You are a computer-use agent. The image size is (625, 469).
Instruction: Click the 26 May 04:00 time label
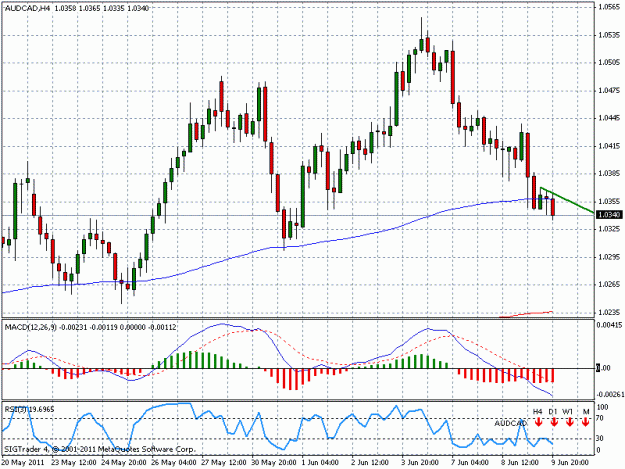pos(174,463)
